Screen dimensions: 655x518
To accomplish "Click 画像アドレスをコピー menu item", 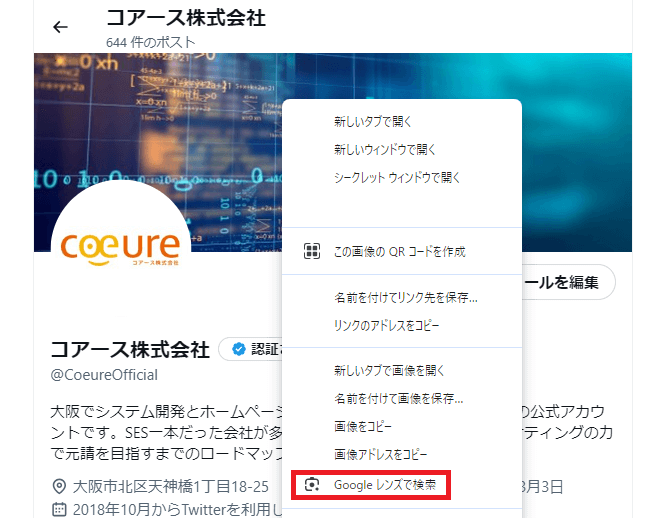I will click(x=380, y=454).
